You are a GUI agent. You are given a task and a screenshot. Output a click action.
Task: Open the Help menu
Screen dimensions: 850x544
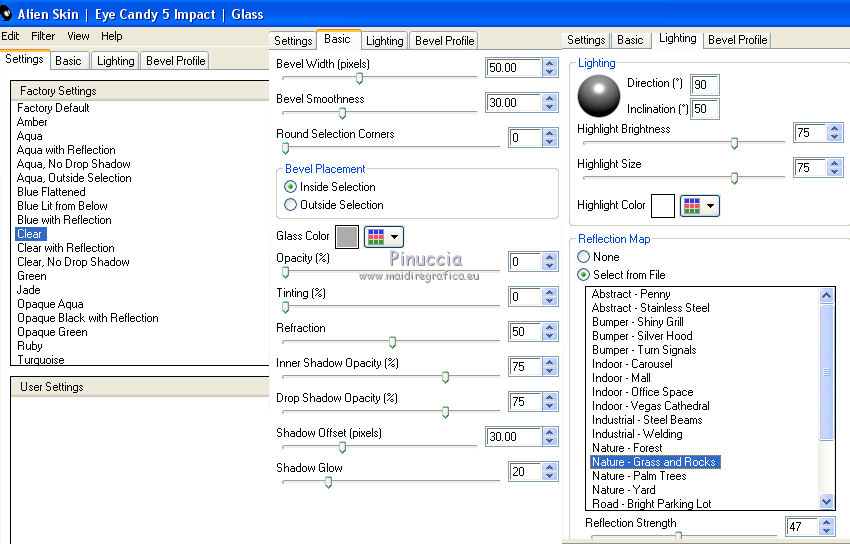(112, 36)
